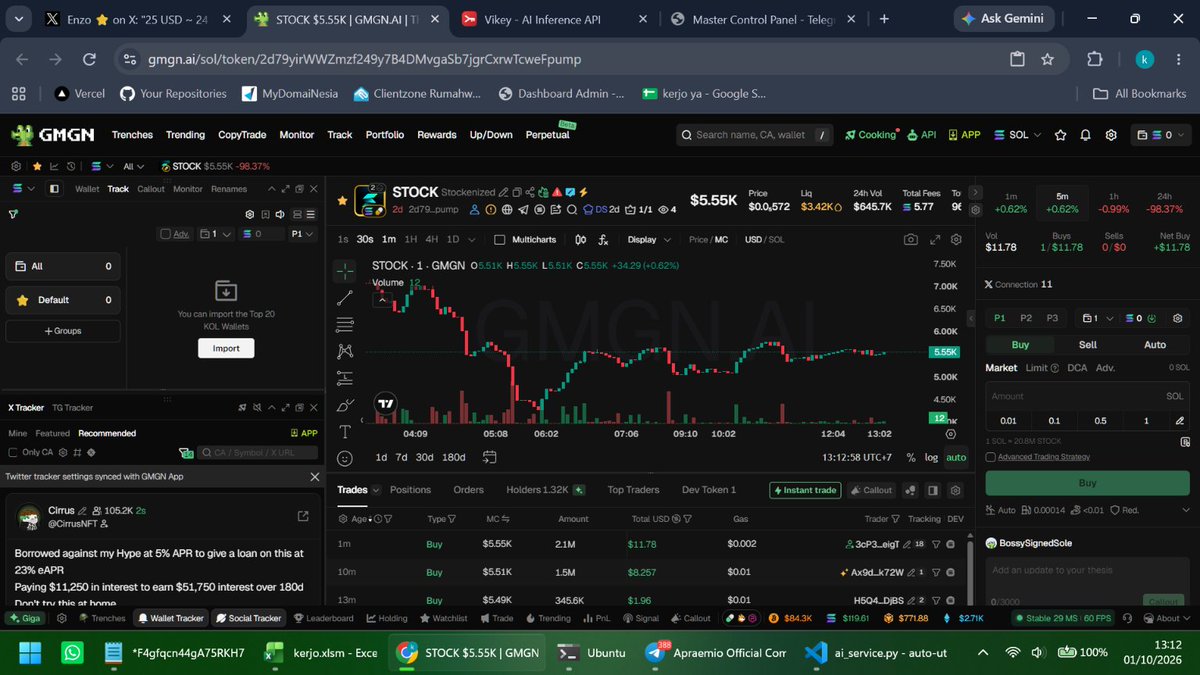Toggle the Multicharts checkbox
This screenshot has height=675, width=1200.
[500, 240]
